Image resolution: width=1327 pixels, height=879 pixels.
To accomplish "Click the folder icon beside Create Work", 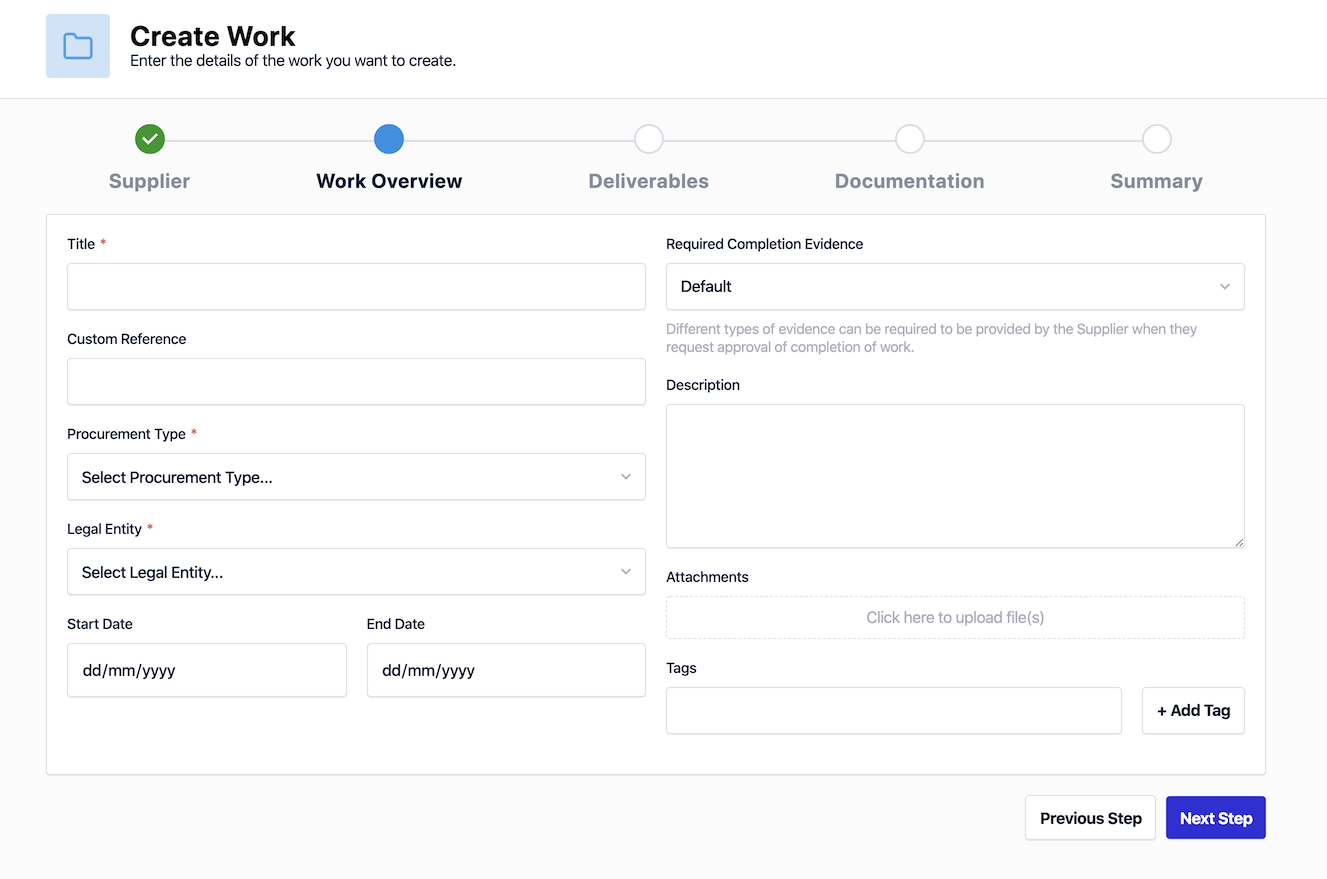I will tap(78, 46).
